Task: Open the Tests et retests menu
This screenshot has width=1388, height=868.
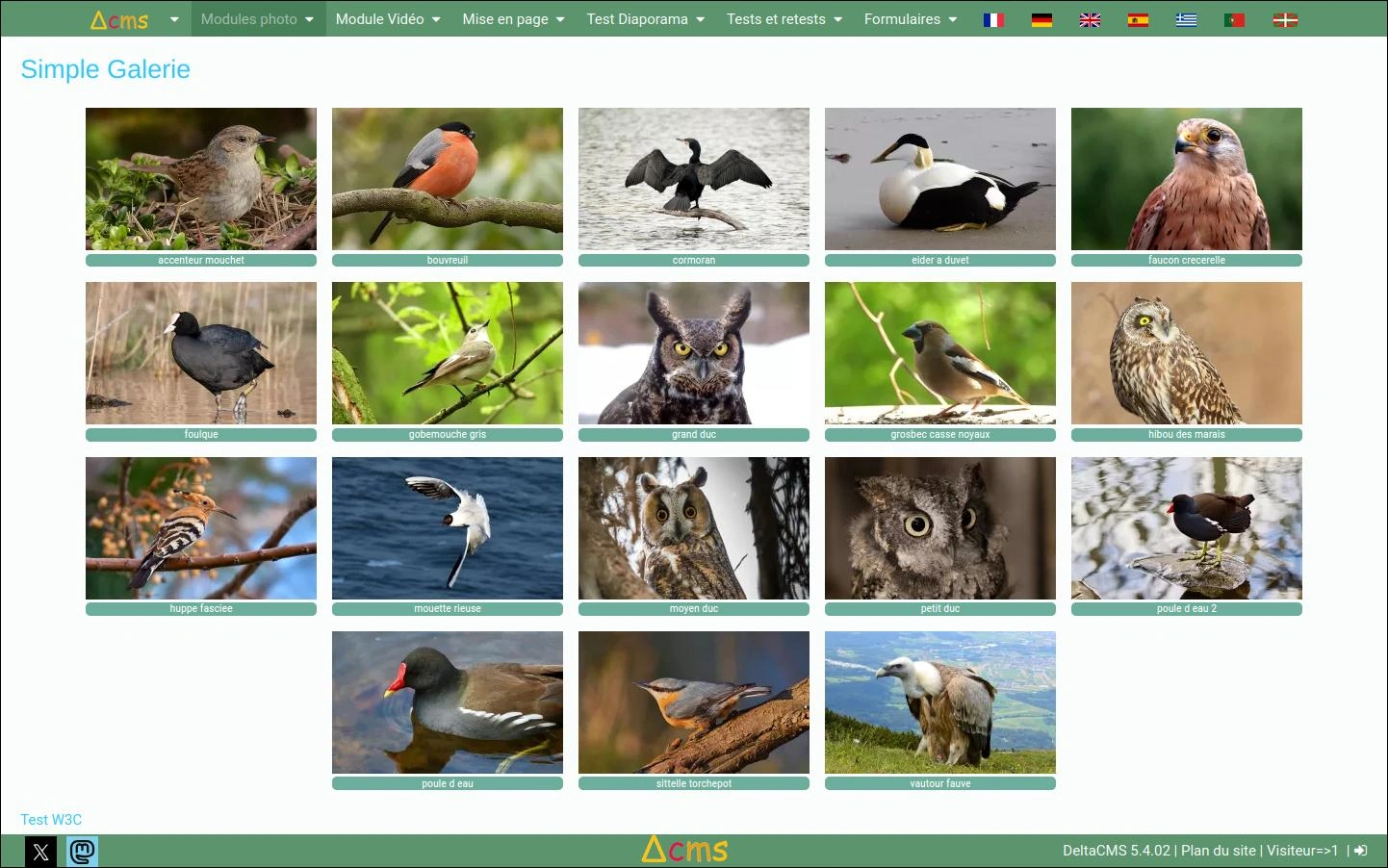Action: (784, 19)
